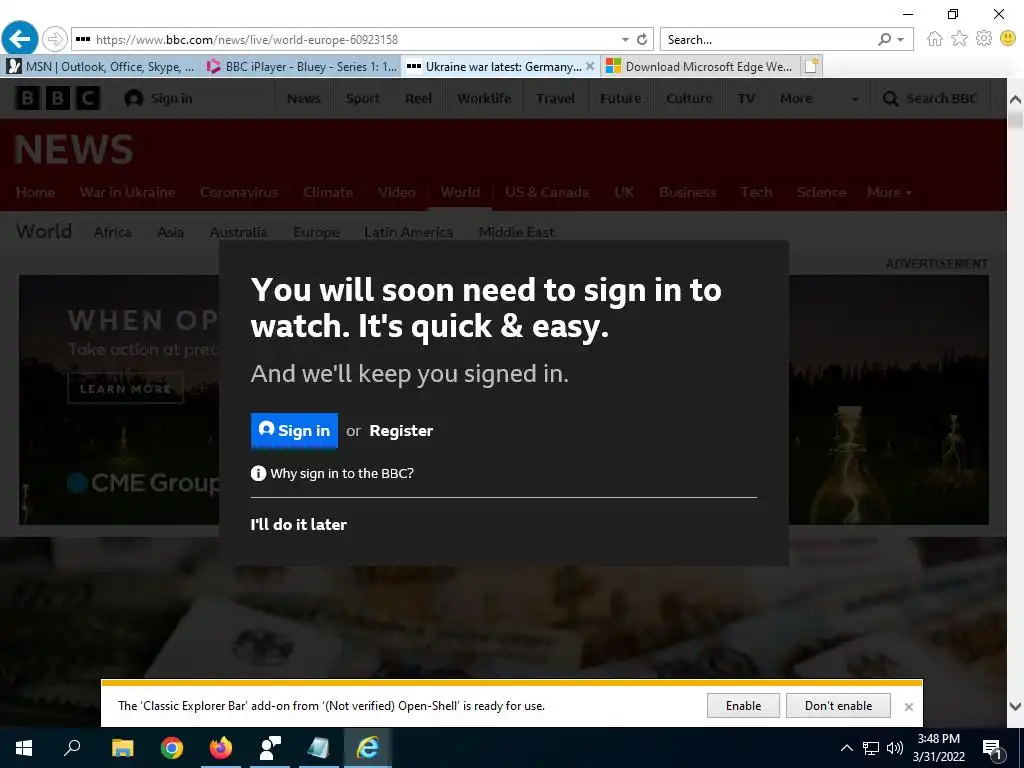Open the Europe world subsection
The image size is (1024, 768).
tap(316, 232)
